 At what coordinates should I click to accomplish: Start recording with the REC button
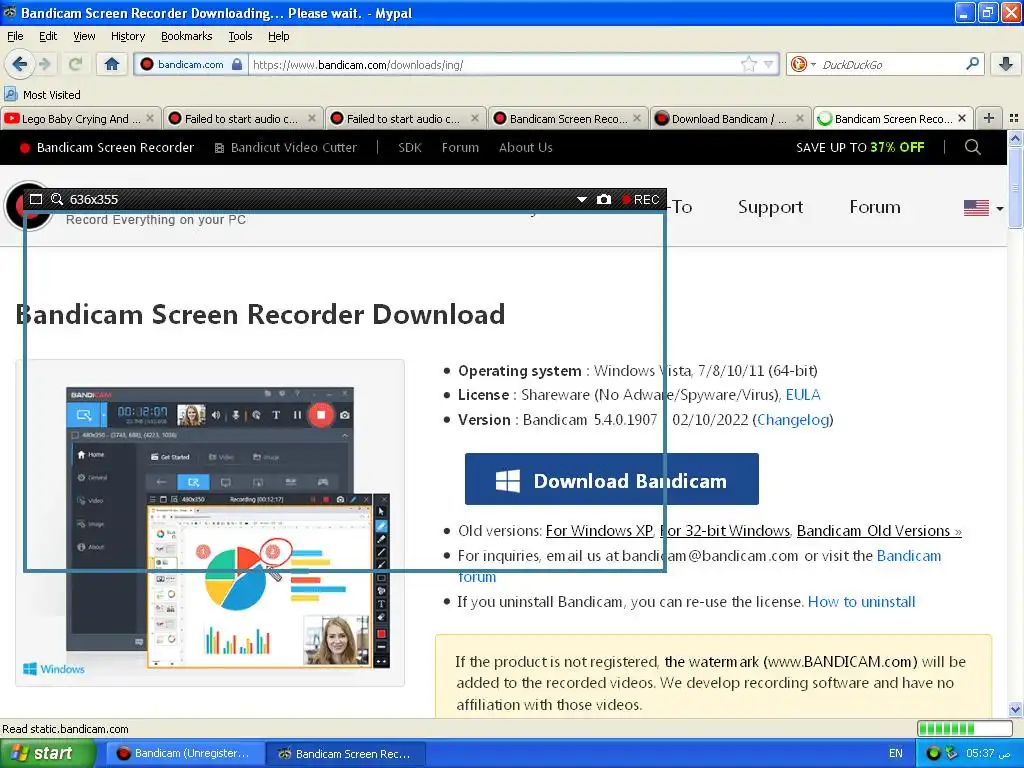(x=641, y=199)
